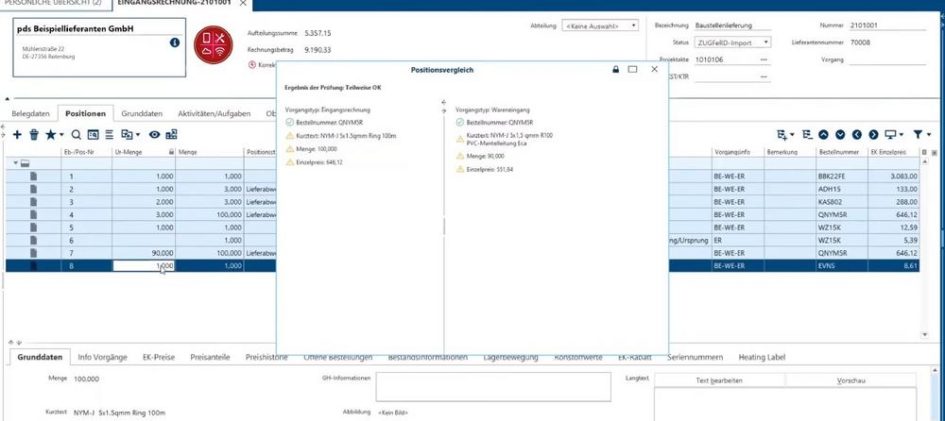This screenshot has width=945, height=421.
Task: Click the round right-arrow navigation icon
Action: [x=873, y=135]
